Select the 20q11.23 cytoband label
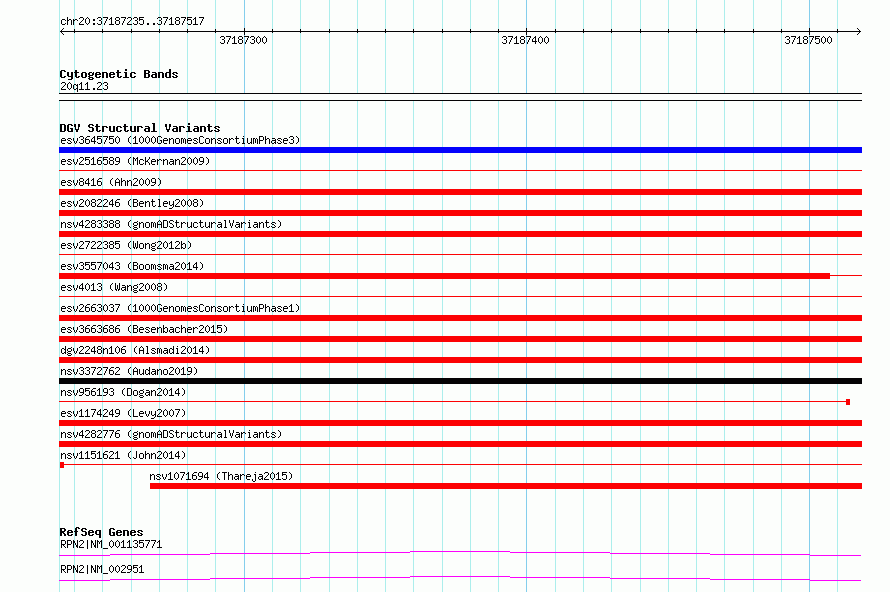 point(84,86)
